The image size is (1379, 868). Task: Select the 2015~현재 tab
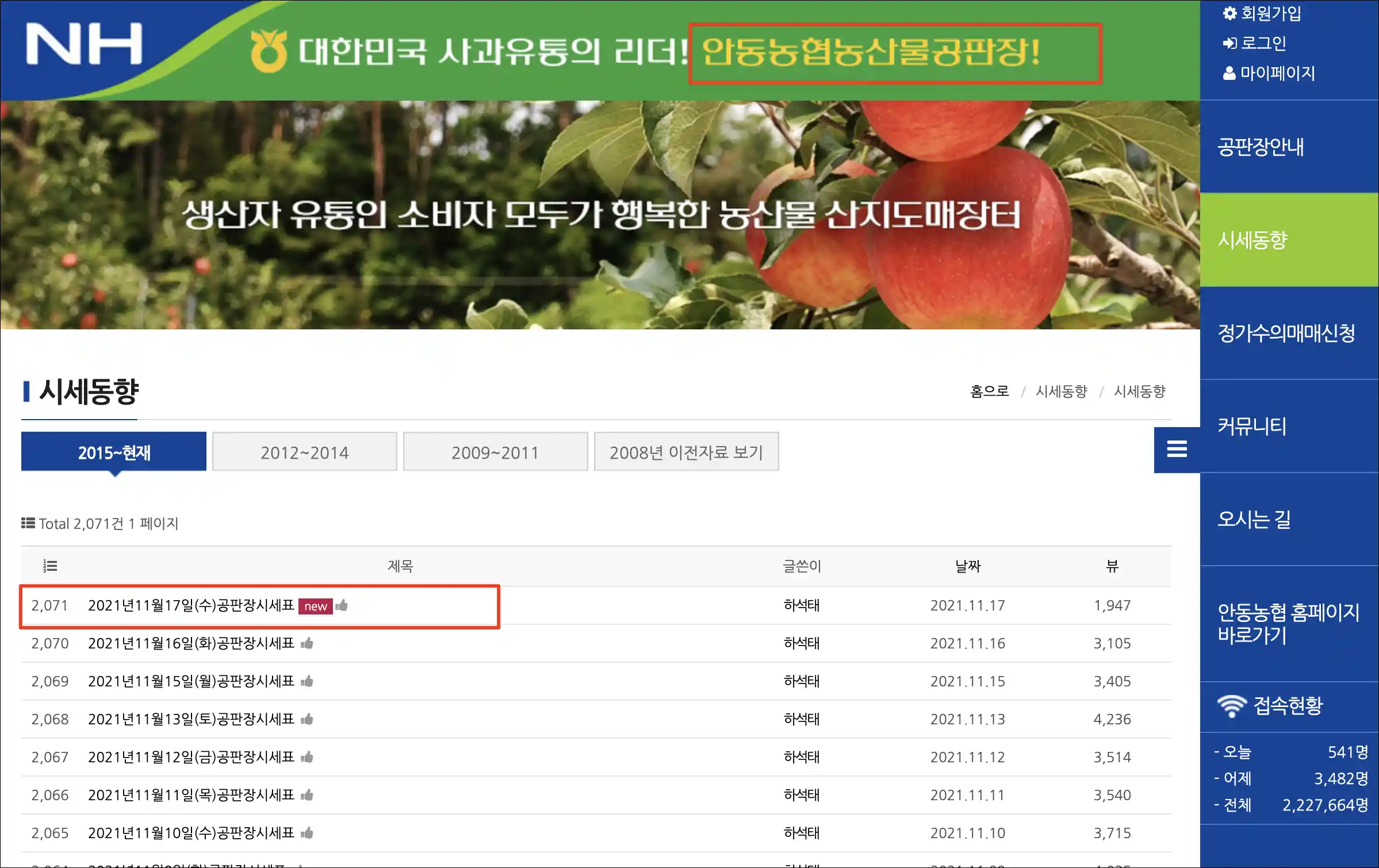point(114,452)
